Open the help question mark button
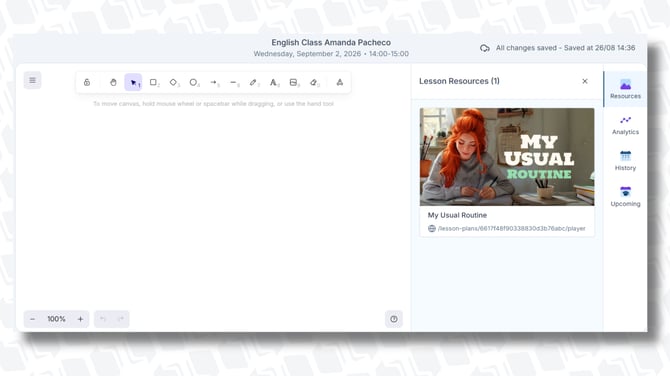This screenshot has width=670, height=376. [x=394, y=319]
